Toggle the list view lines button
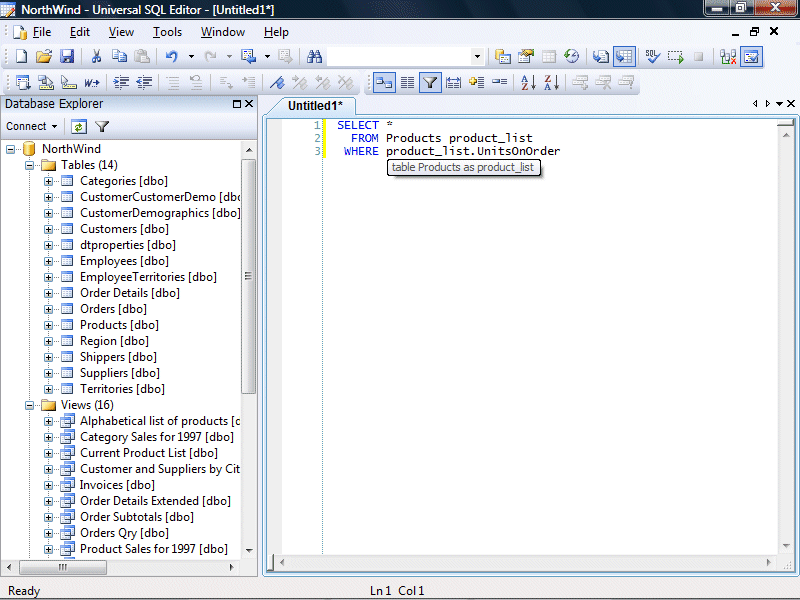 point(407,82)
